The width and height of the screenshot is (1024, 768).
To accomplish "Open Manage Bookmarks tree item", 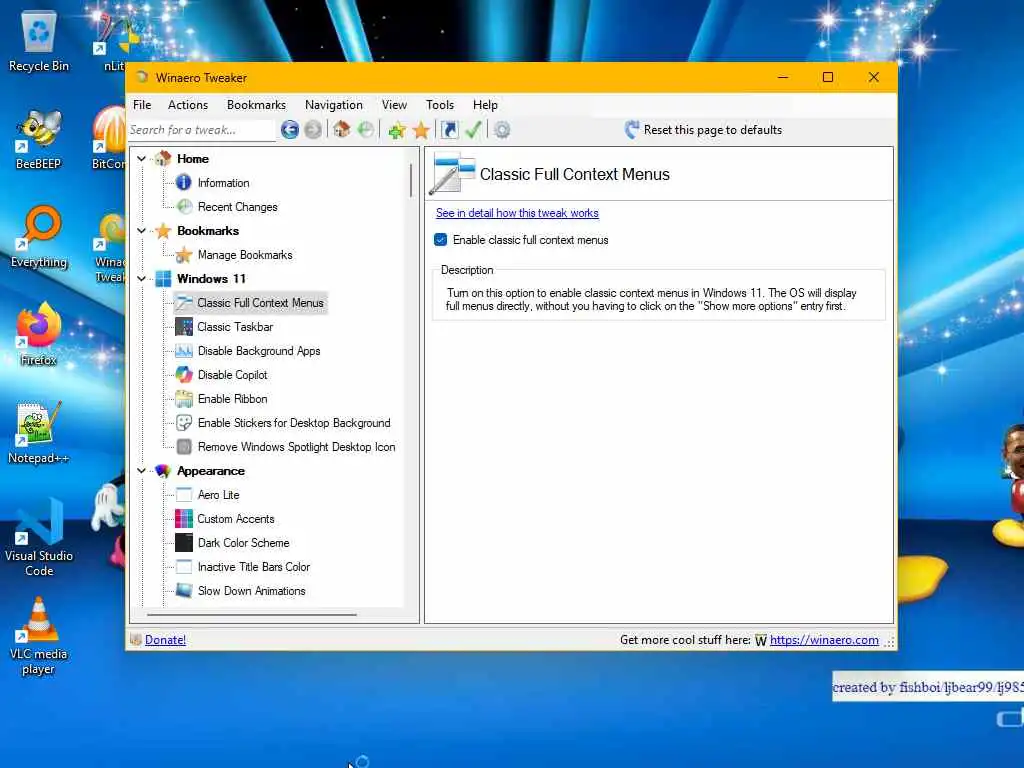I will 245,255.
